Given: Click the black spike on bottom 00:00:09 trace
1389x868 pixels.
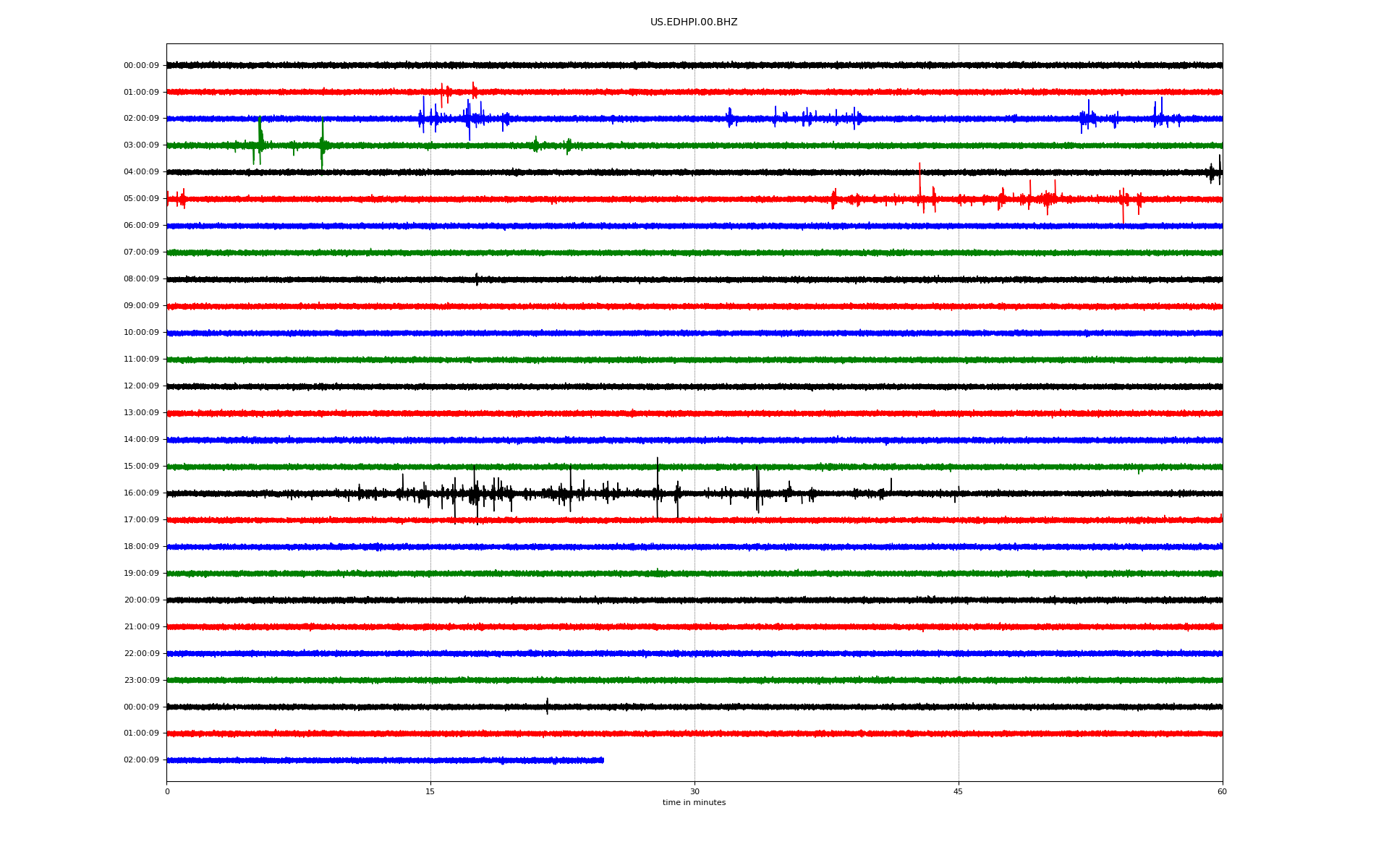Looking at the screenshot, I should click(547, 705).
